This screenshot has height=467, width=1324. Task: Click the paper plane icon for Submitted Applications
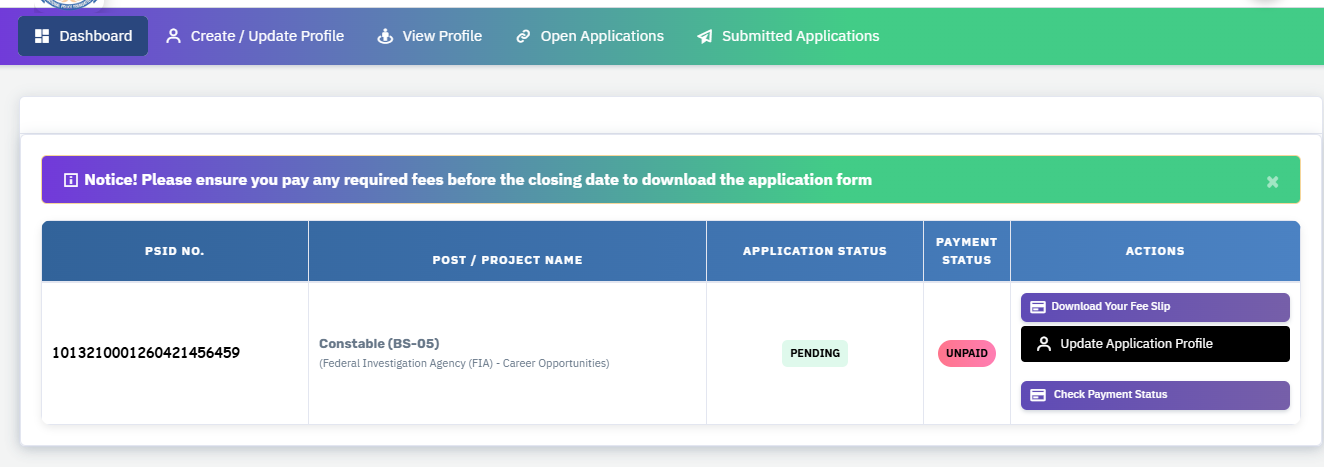(x=705, y=36)
